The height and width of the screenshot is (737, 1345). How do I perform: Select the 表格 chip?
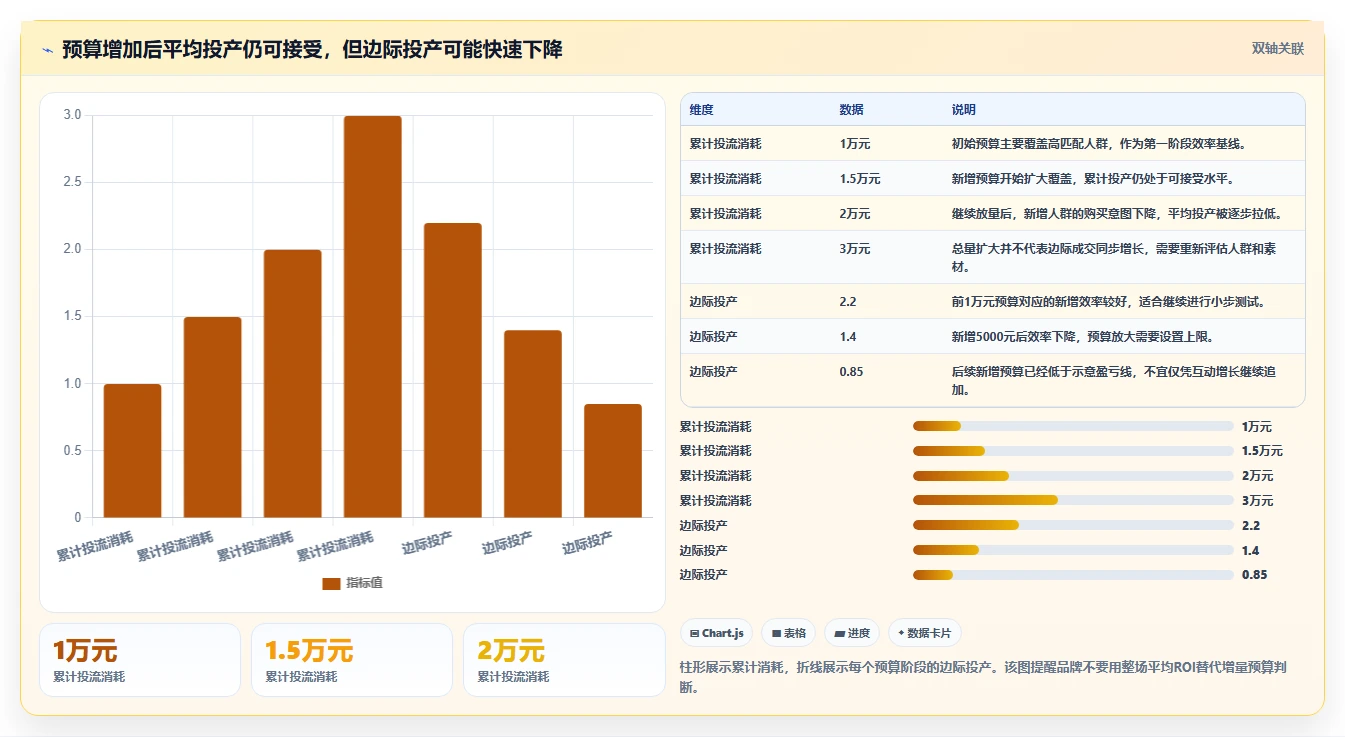tap(789, 633)
